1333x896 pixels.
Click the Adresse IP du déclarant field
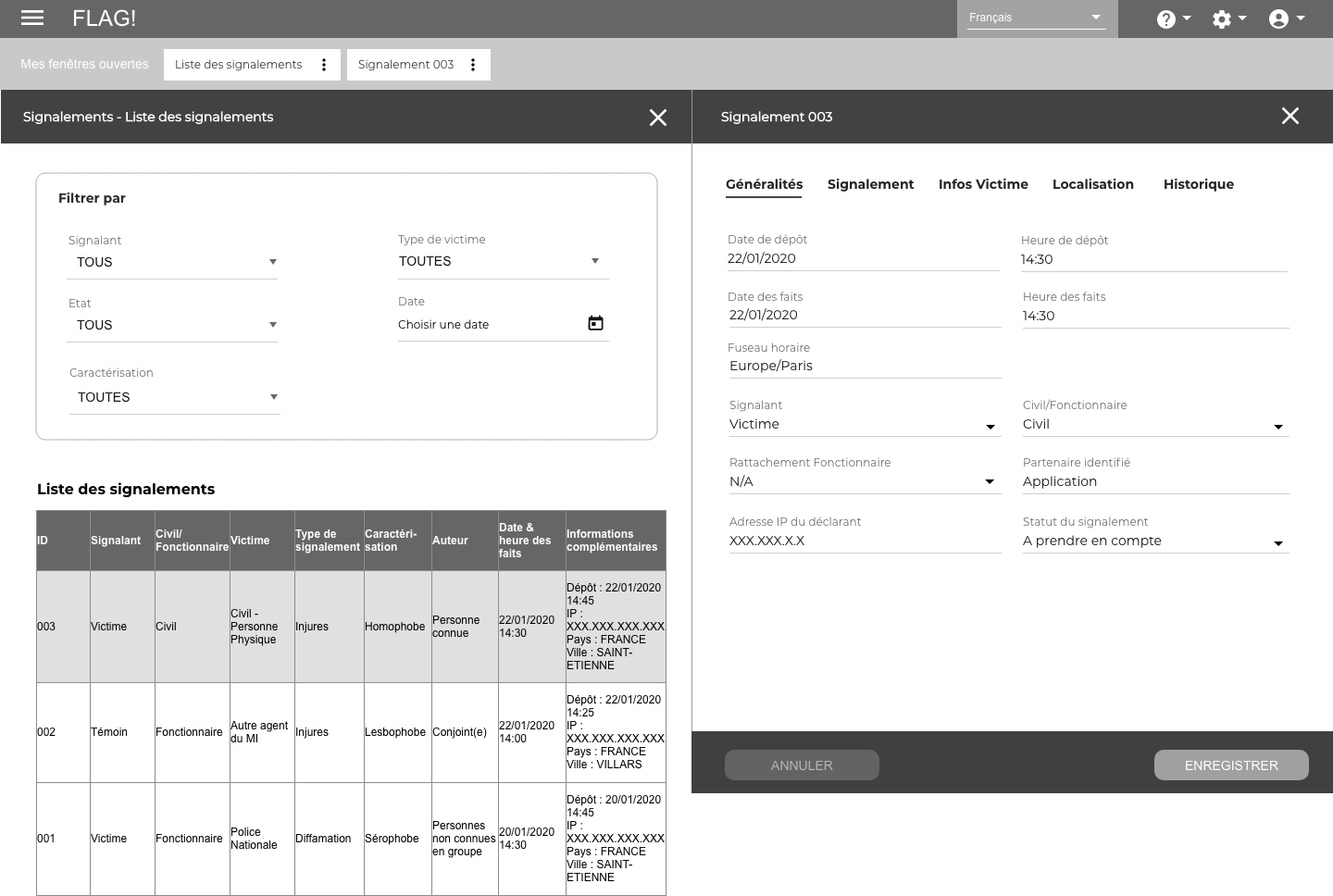(864, 541)
